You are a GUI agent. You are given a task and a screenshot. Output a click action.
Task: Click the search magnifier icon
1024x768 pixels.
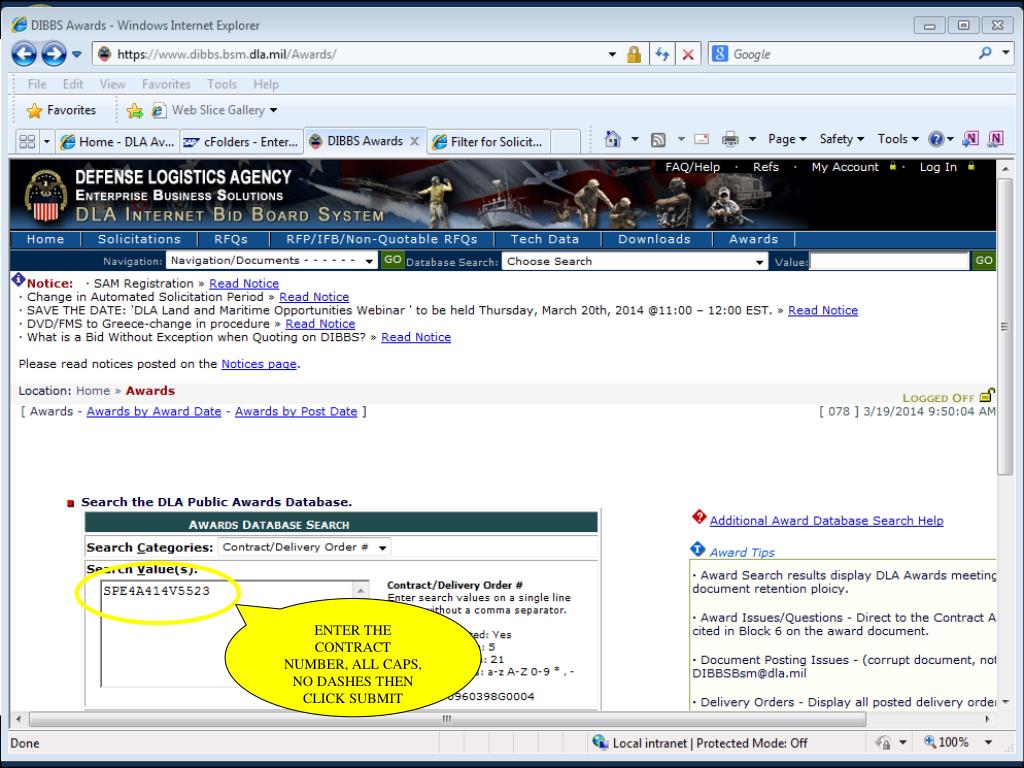(x=985, y=53)
